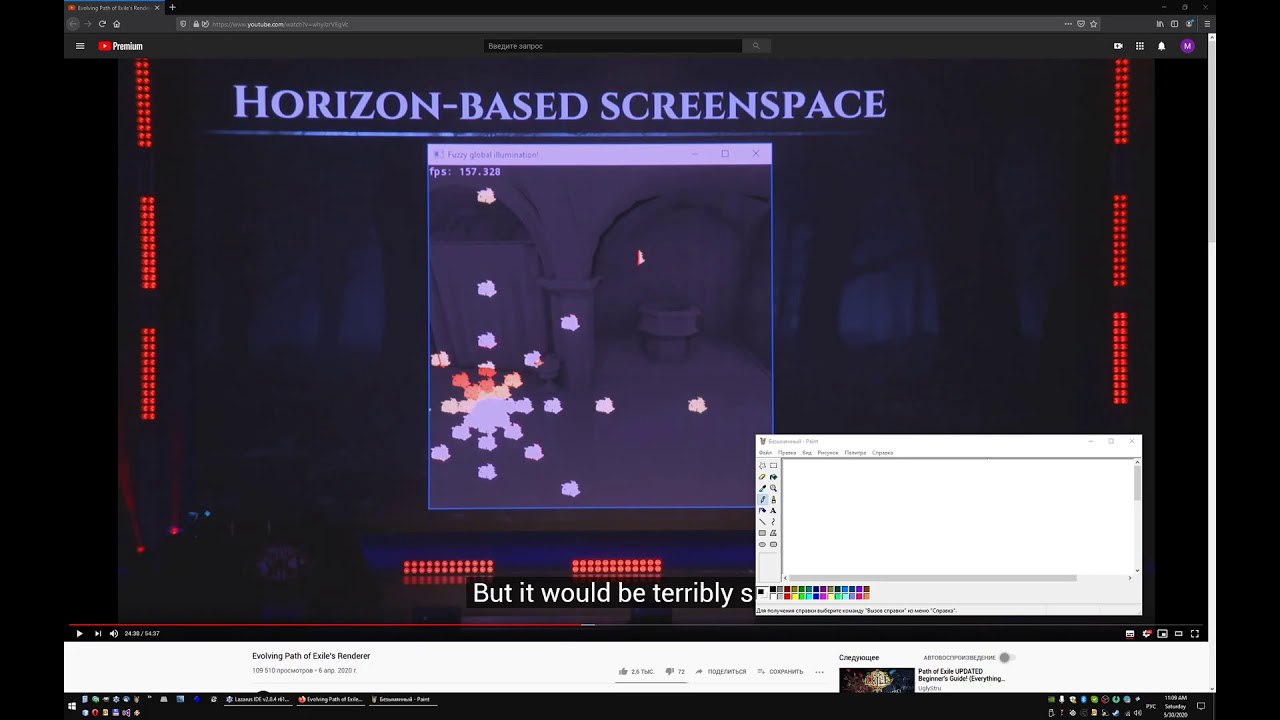Open the purple M account avatar
Image resolution: width=1280 pixels, height=720 pixels.
tap(1187, 46)
